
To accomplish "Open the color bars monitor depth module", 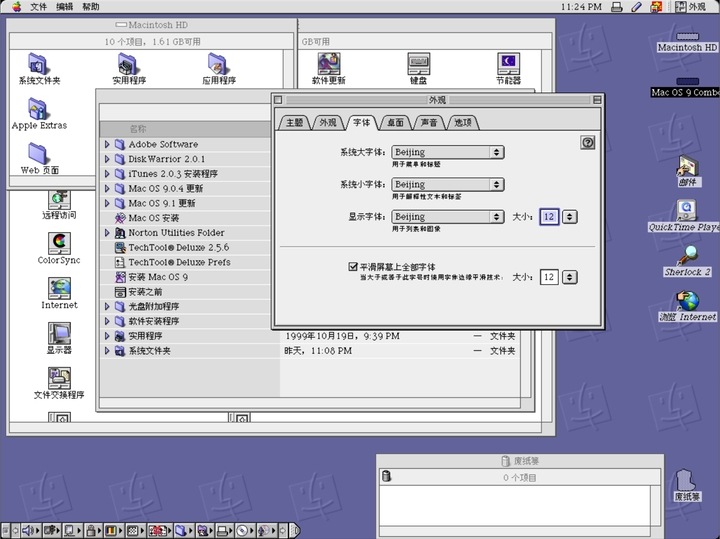I will pyautogui.click(x=113, y=531).
